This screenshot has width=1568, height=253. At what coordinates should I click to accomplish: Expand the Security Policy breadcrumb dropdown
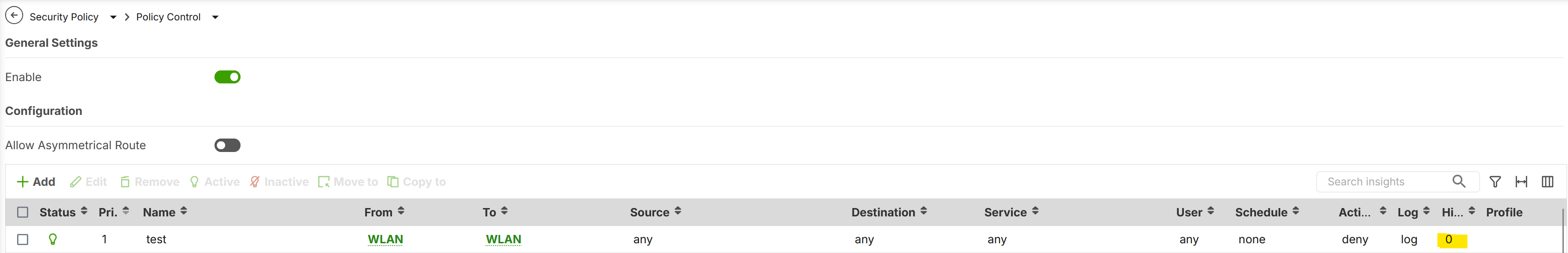[x=113, y=17]
